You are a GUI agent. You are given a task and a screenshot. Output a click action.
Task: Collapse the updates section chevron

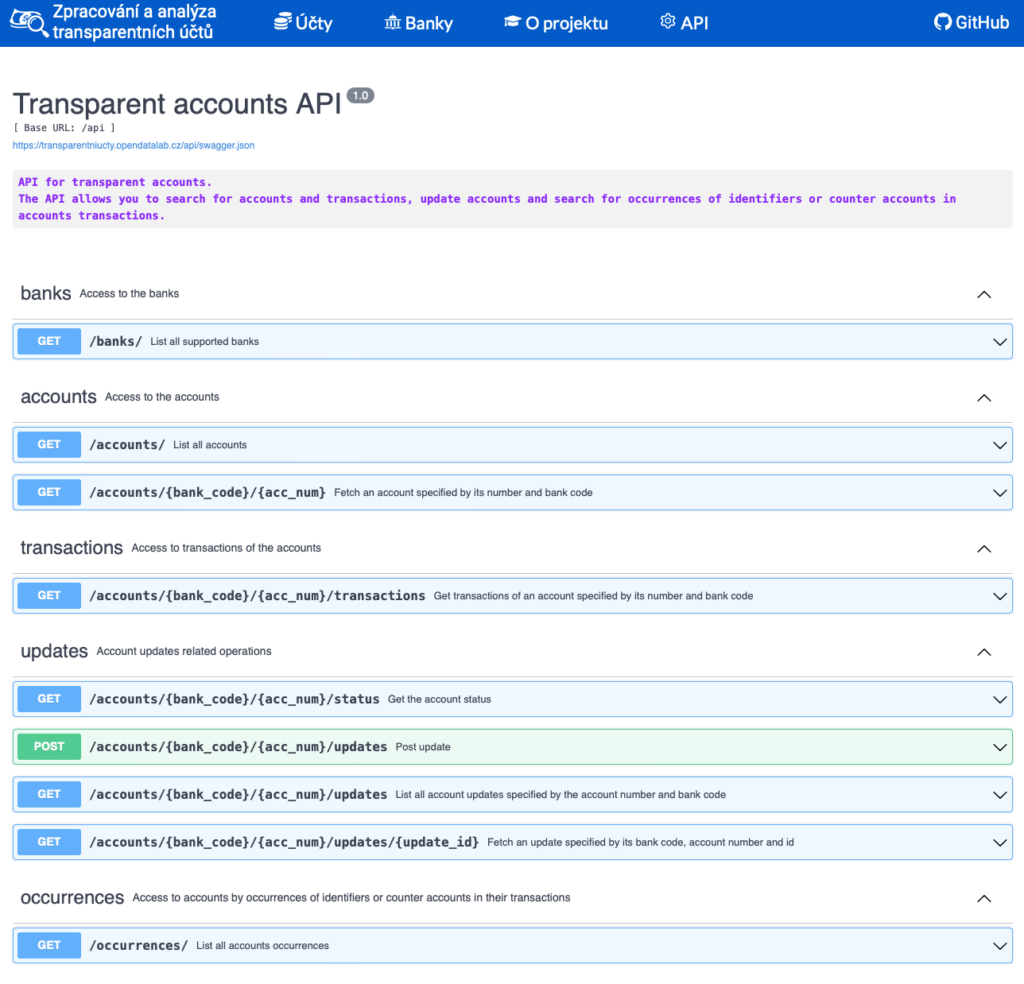(x=984, y=652)
